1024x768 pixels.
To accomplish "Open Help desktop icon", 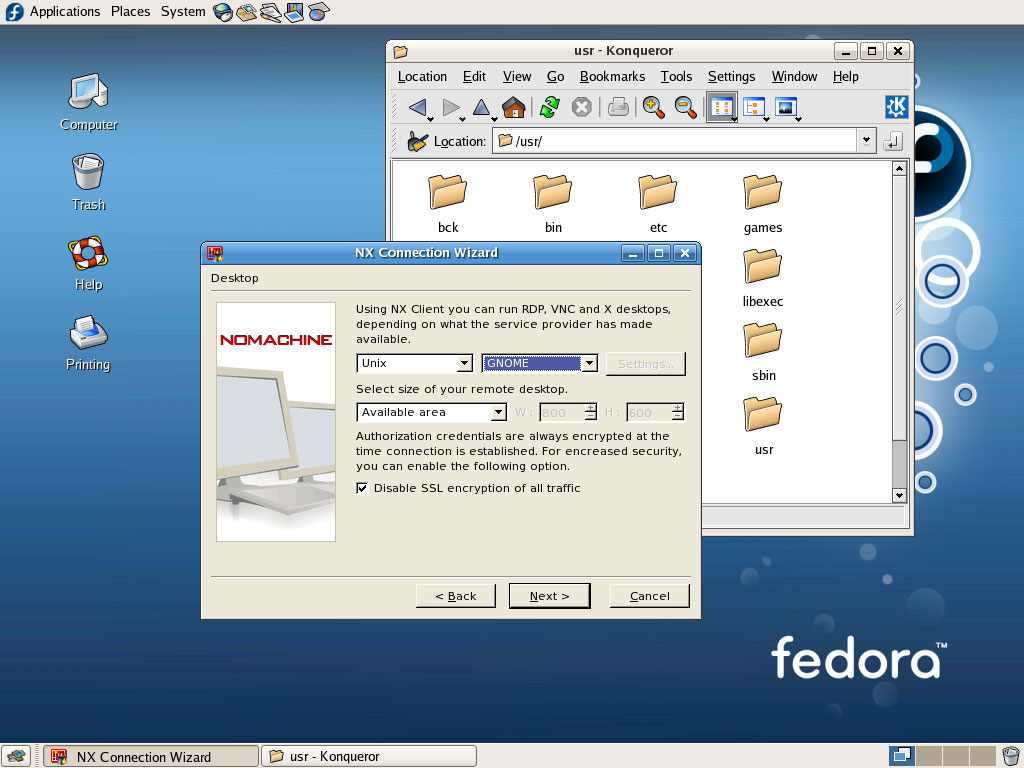I will coord(88,263).
